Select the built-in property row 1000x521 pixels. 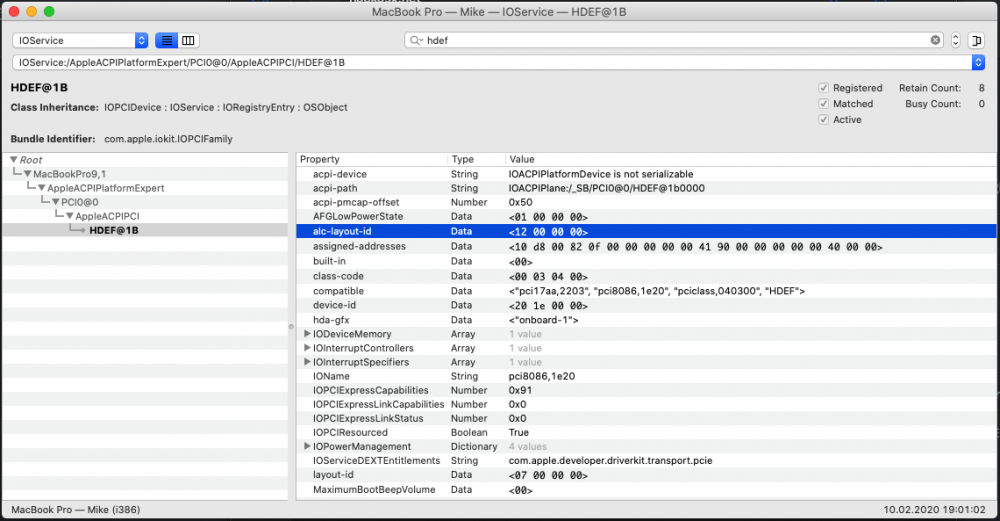[x=646, y=261]
